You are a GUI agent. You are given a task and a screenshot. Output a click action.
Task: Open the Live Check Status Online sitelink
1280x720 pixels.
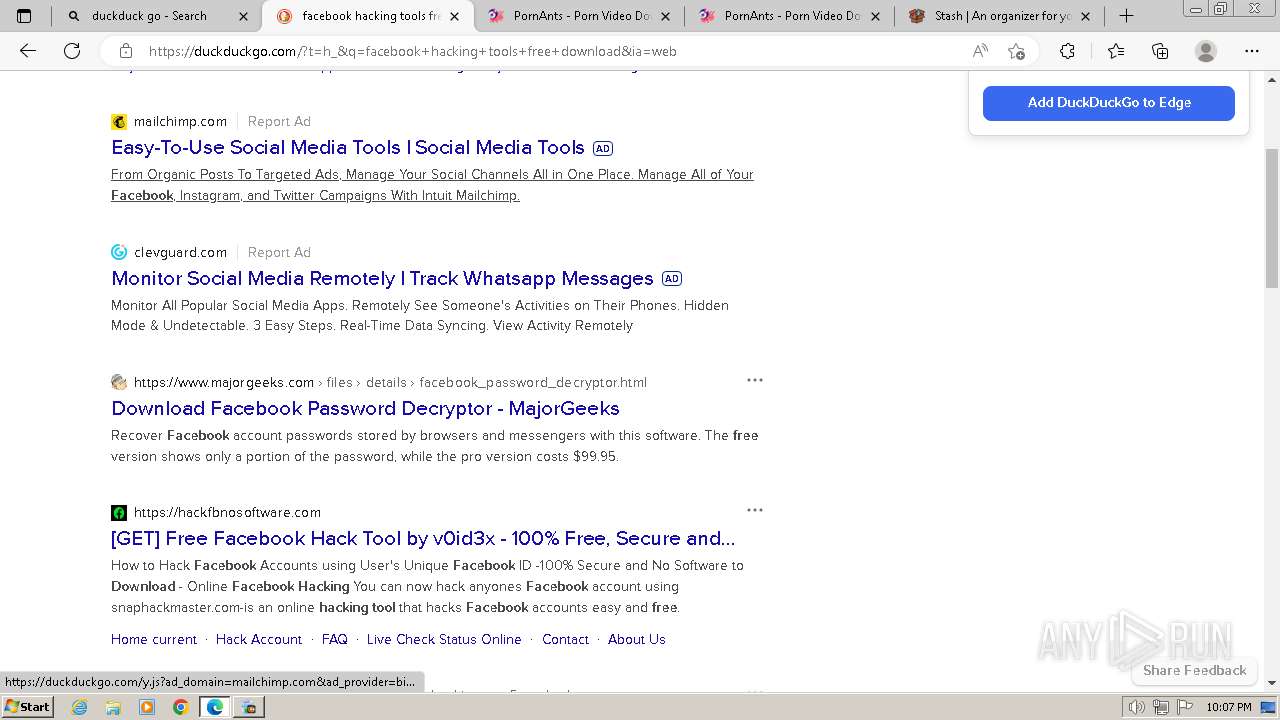(x=444, y=639)
